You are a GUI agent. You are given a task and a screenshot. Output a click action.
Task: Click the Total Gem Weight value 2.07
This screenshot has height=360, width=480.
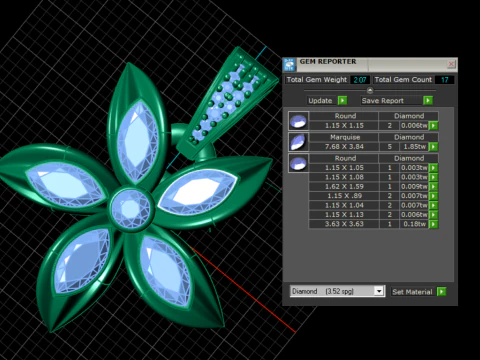coord(360,80)
